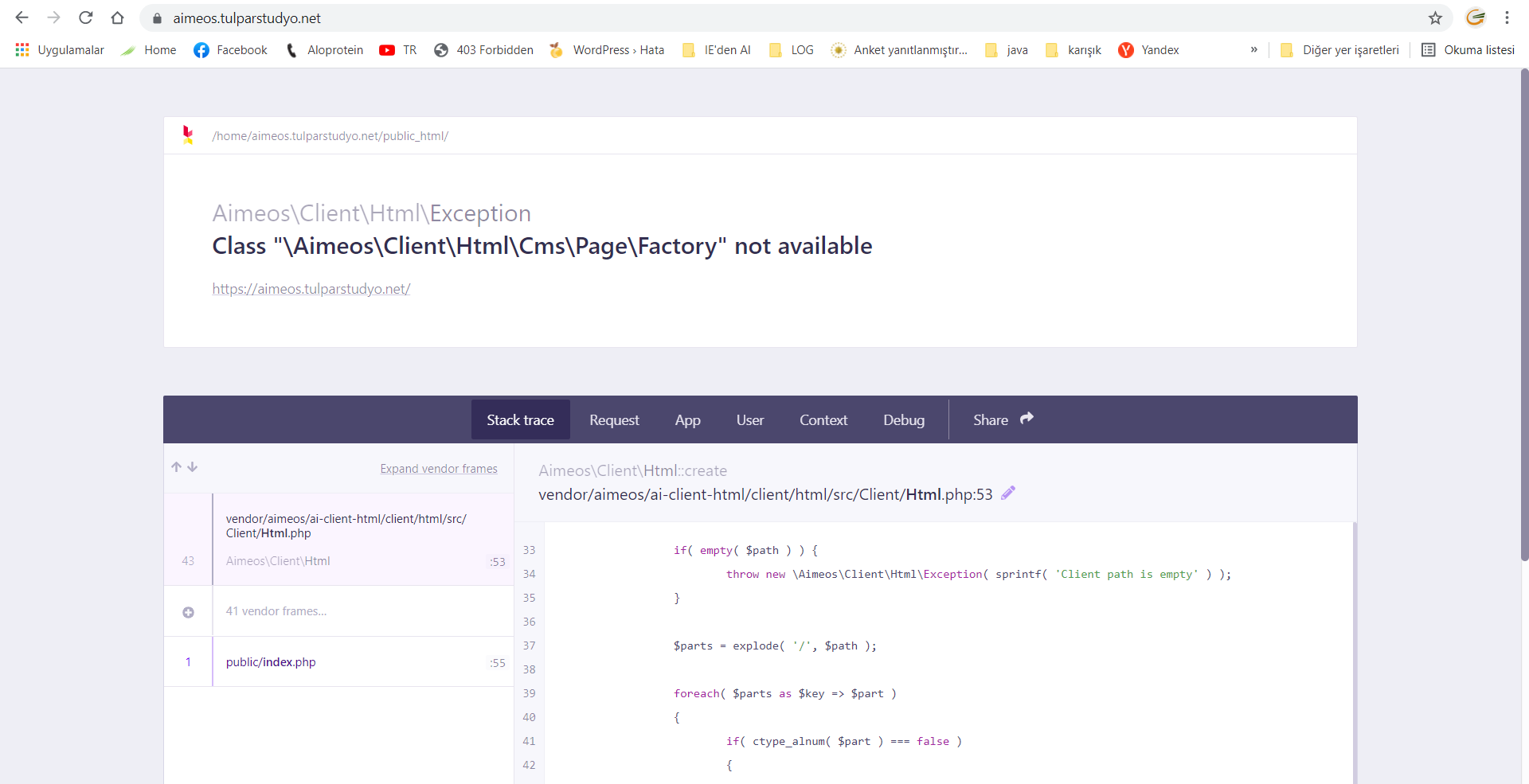Click the Share button with arrow
This screenshot has width=1529, height=784.
point(1003,419)
